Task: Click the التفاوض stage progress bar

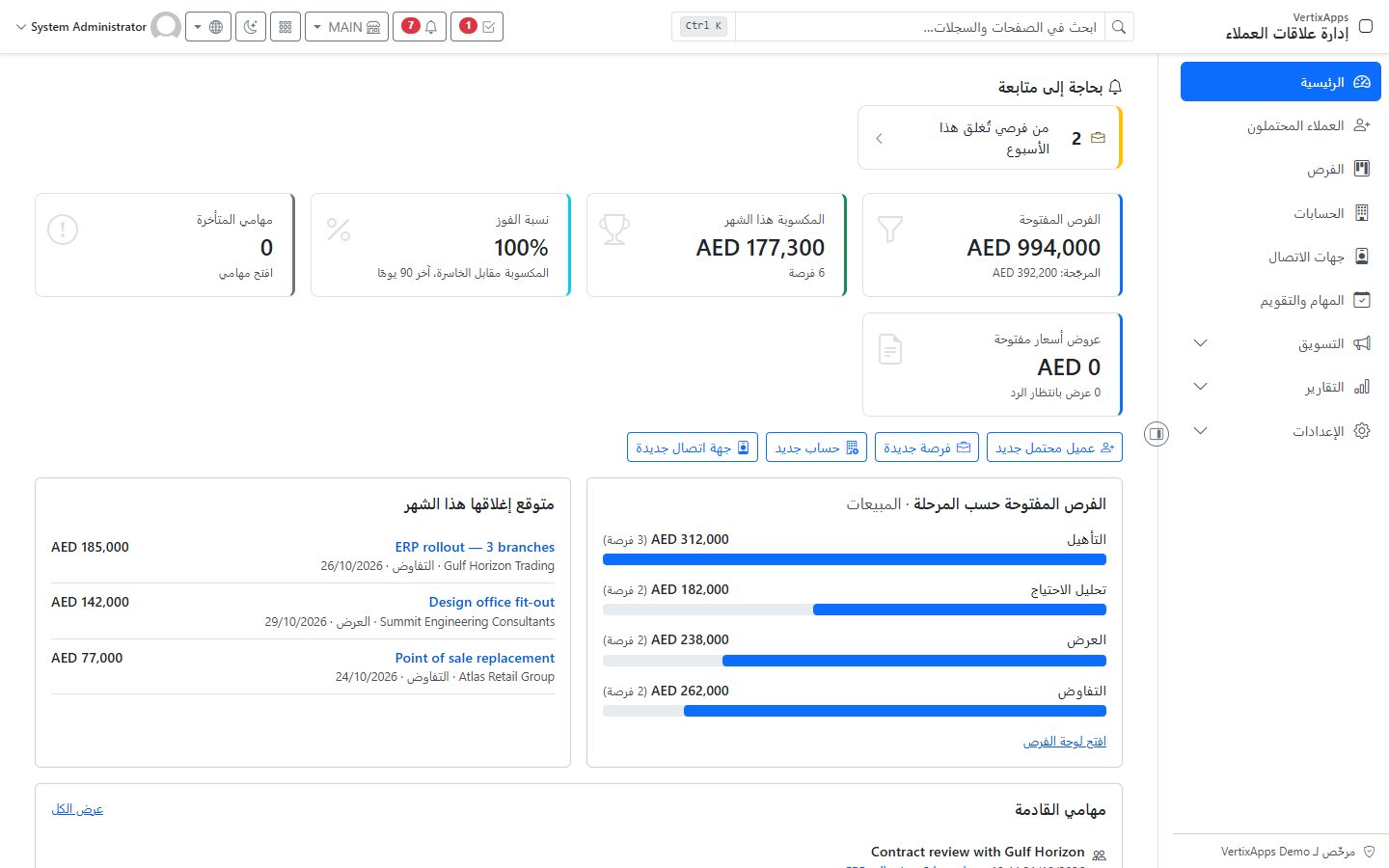Action: [855, 711]
